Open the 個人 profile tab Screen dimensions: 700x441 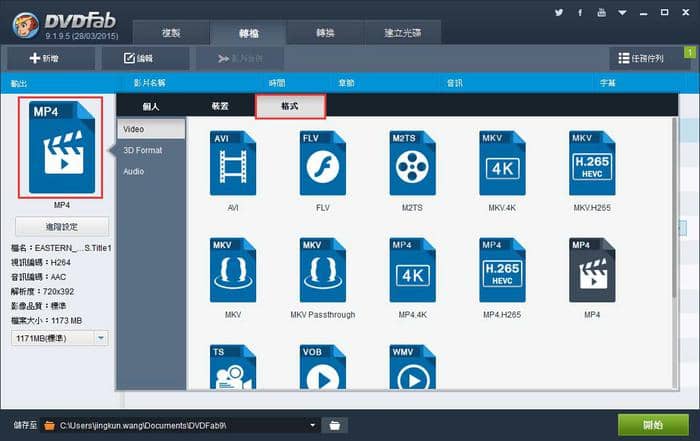click(151, 106)
